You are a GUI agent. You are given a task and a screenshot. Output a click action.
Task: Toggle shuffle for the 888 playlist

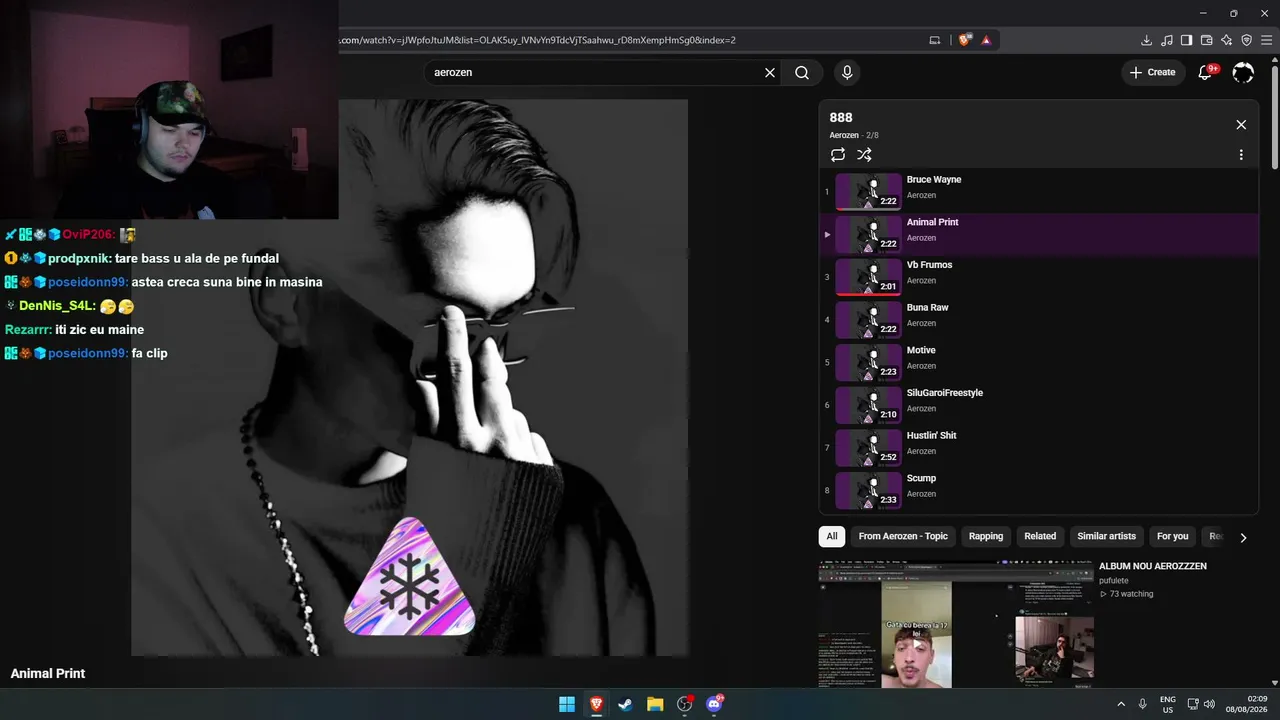point(865,155)
